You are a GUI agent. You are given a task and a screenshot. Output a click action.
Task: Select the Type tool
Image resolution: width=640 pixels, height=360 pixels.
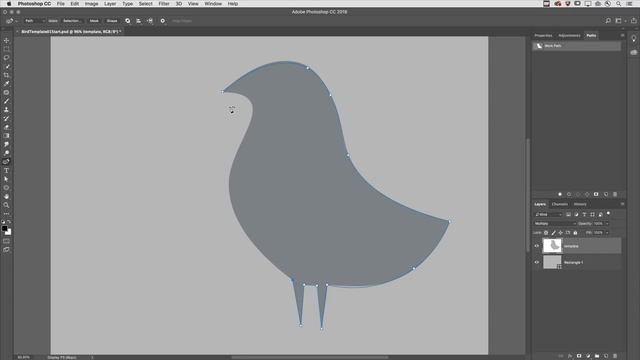[6, 170]
